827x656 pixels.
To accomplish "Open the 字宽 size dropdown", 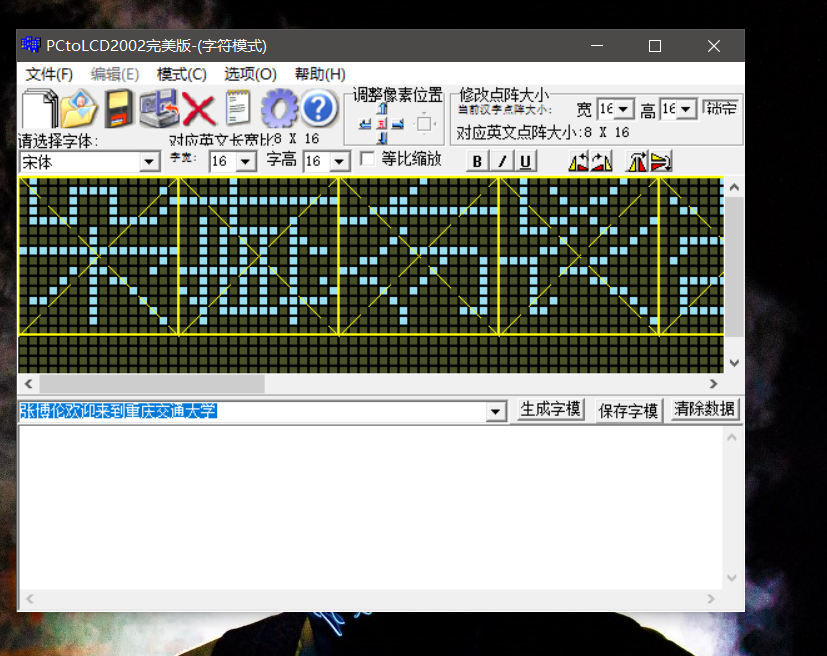I will coord(246,161).
